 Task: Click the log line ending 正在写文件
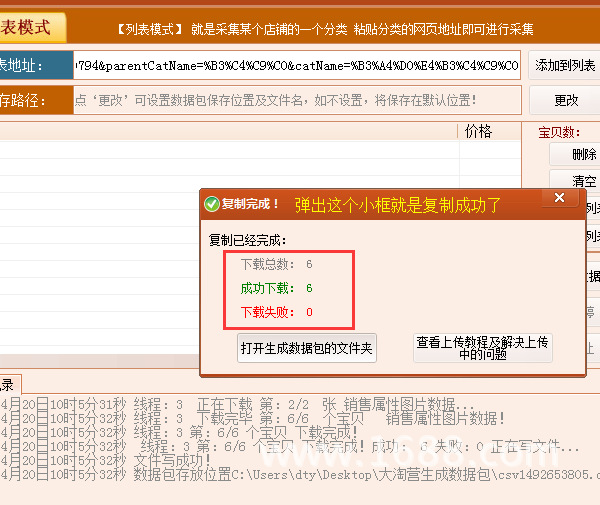pos(290,446)
